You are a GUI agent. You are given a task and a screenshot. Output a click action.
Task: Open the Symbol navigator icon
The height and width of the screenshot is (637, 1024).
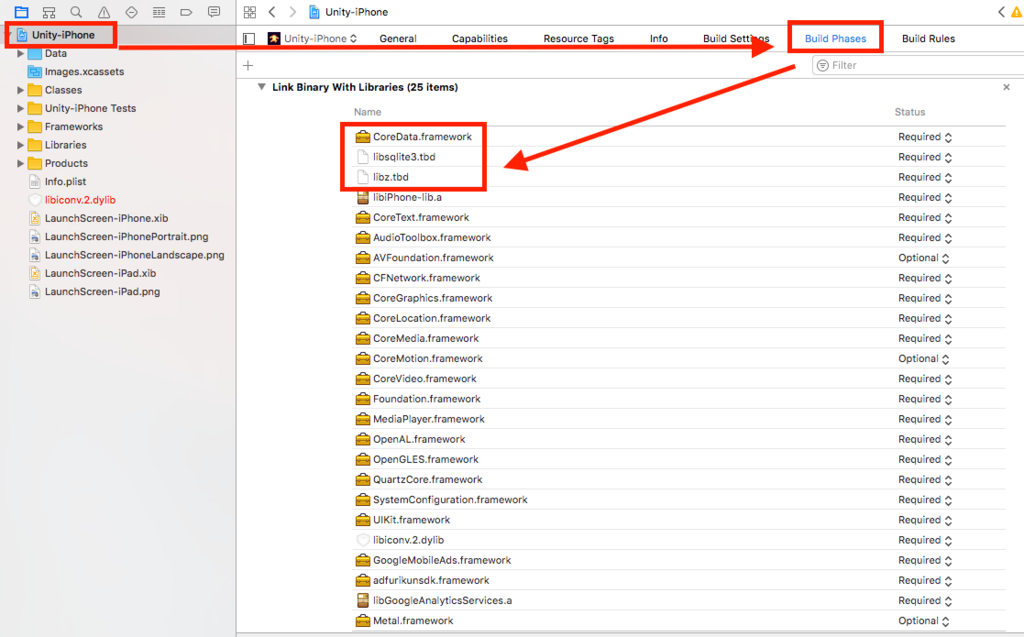click(x=48, y=12)
